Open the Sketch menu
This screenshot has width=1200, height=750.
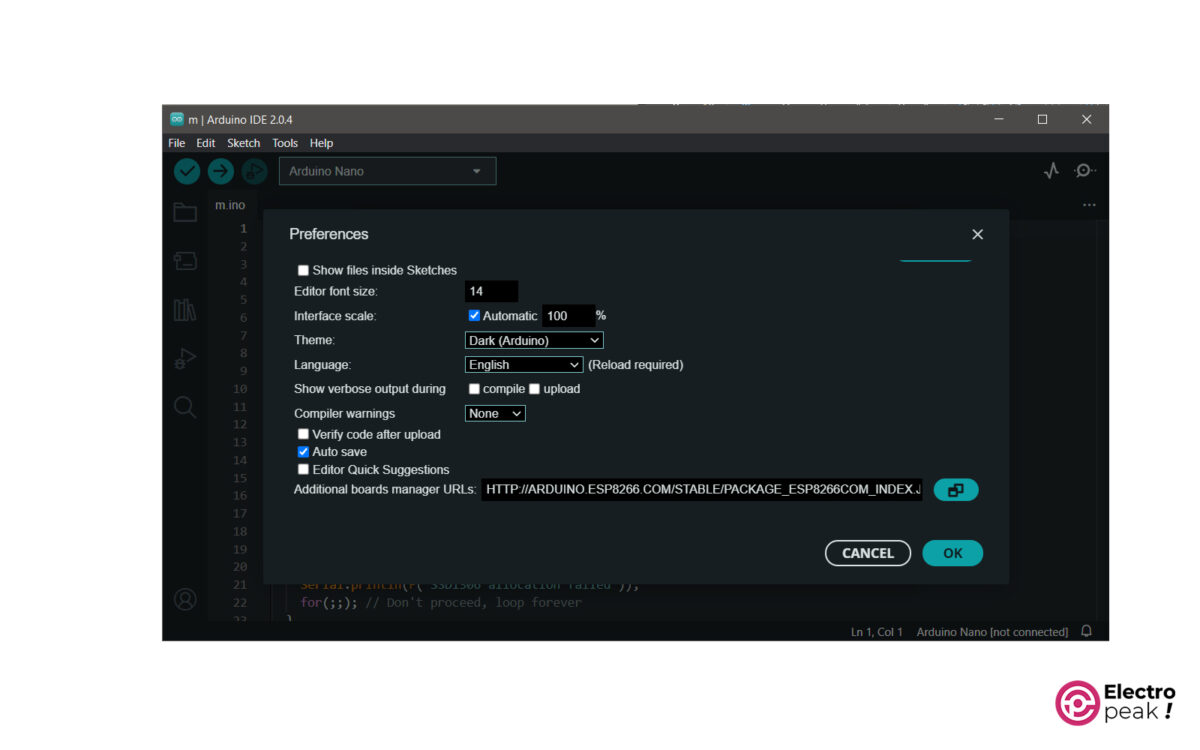click(x=244, y=143)
